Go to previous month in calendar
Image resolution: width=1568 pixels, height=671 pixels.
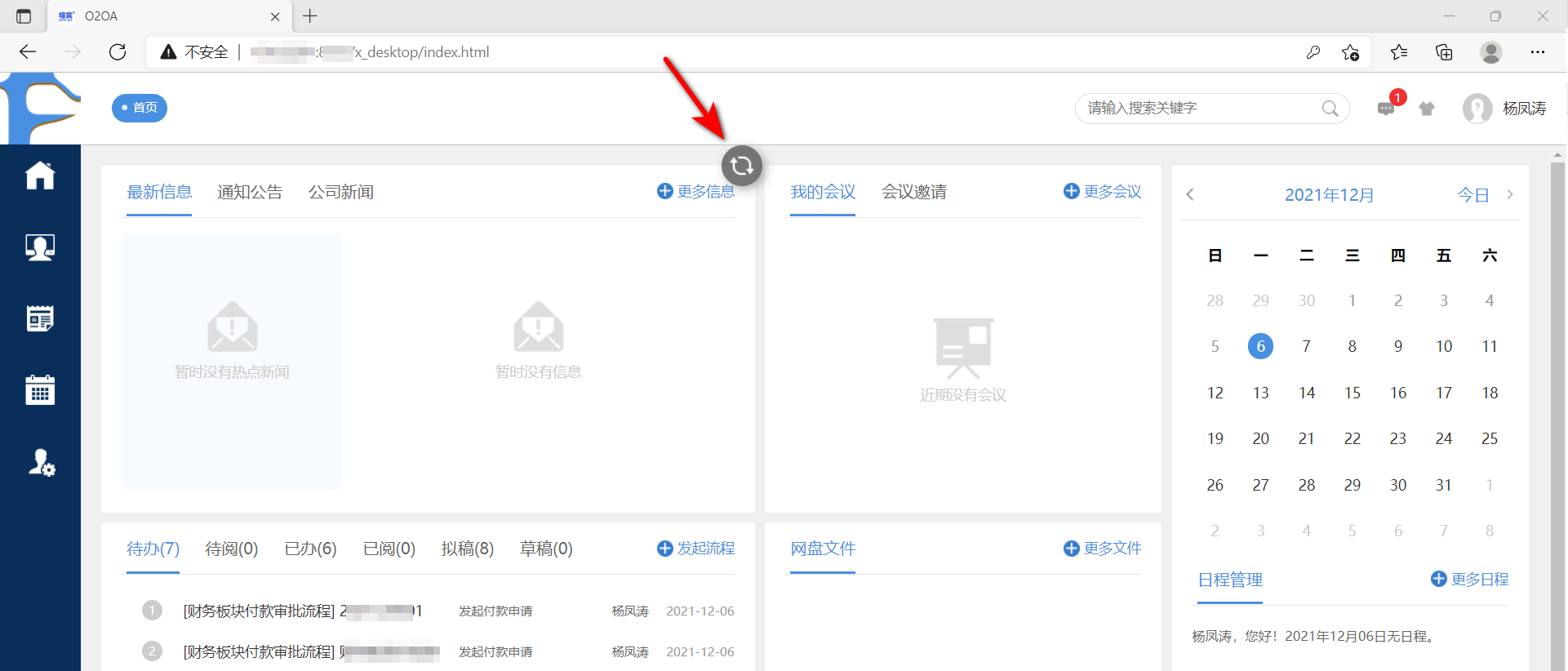coord(1190,194)
